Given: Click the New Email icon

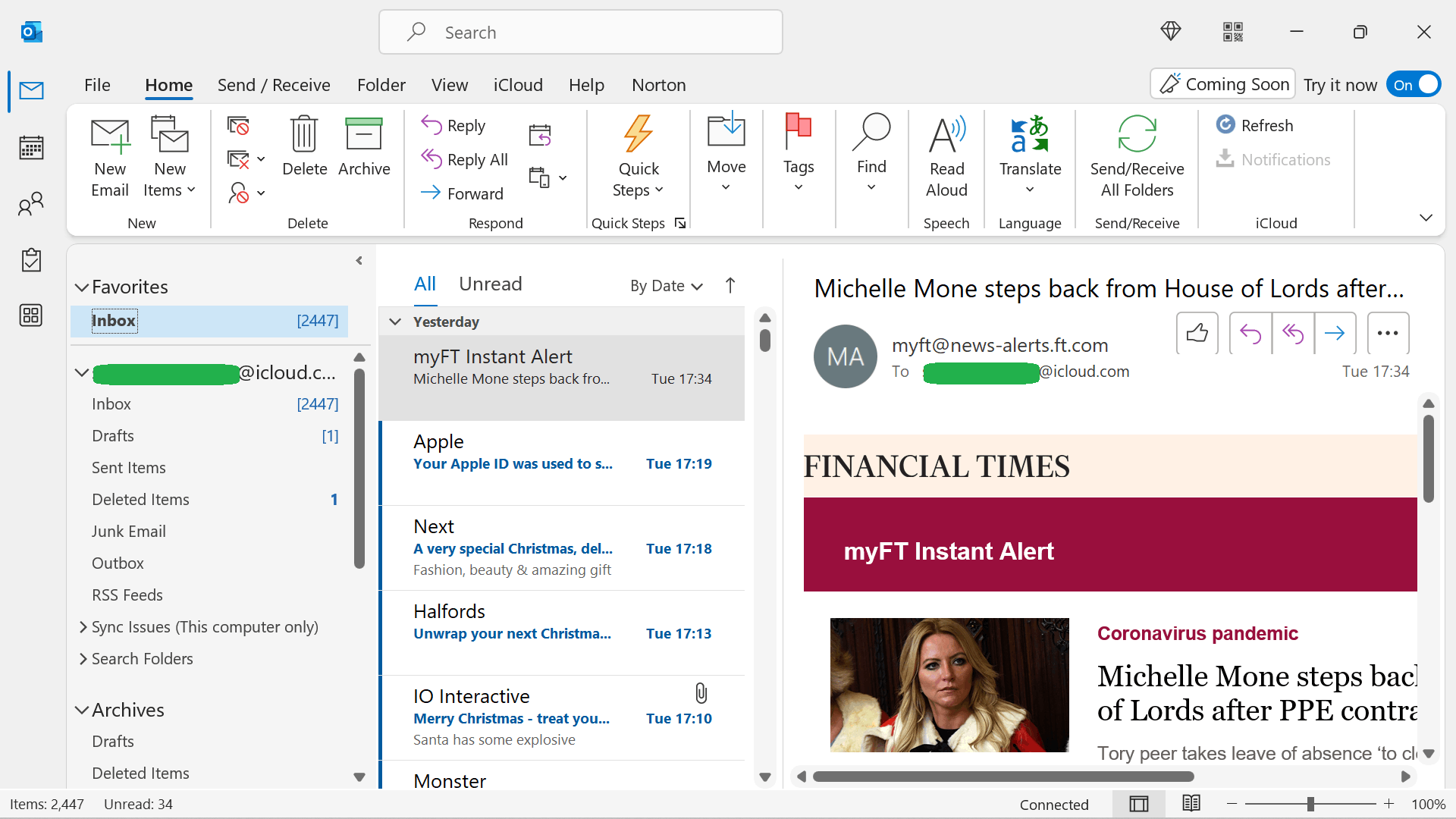Looking at the screenshot, I should (x=110, y=135).
